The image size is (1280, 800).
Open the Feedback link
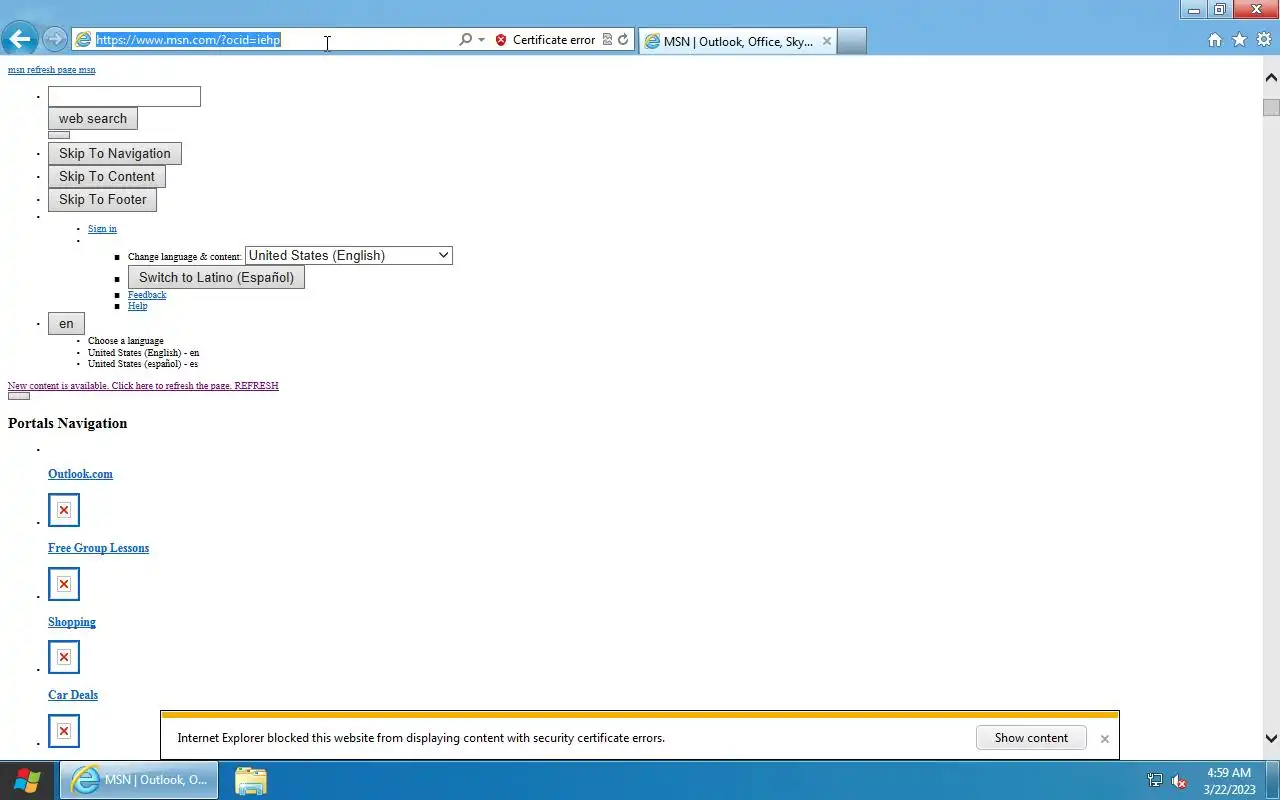147,295
